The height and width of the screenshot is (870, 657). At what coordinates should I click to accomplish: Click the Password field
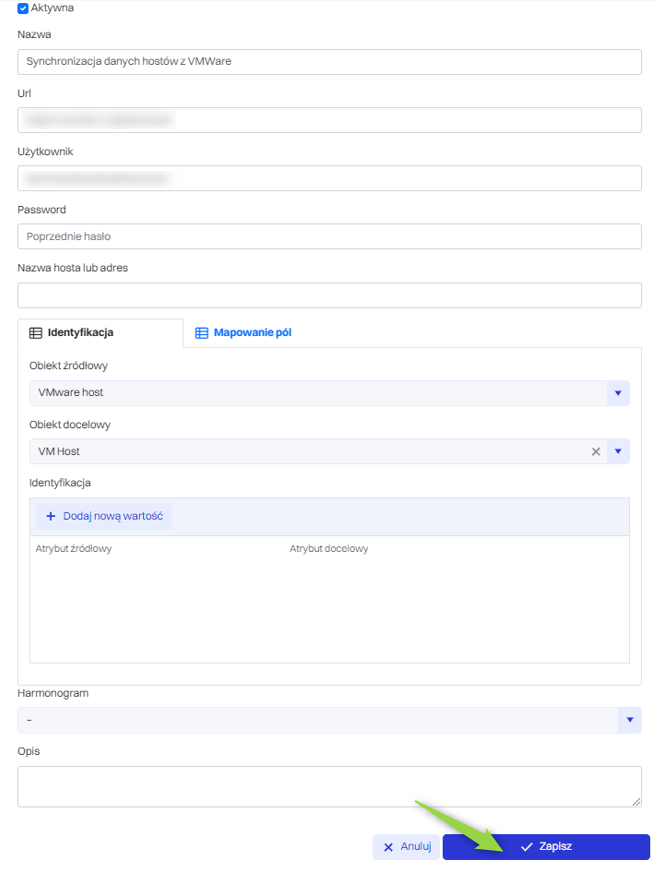pos(328,237)
